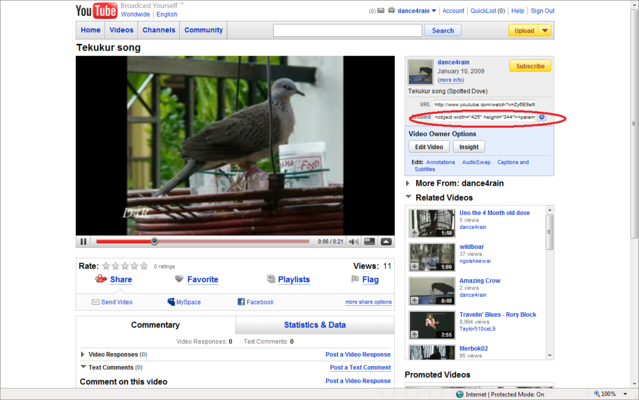This screenshot has width=639, height=400.
Task: Open the Upload dropdown arrow
Action: click(x=545, y=31)
